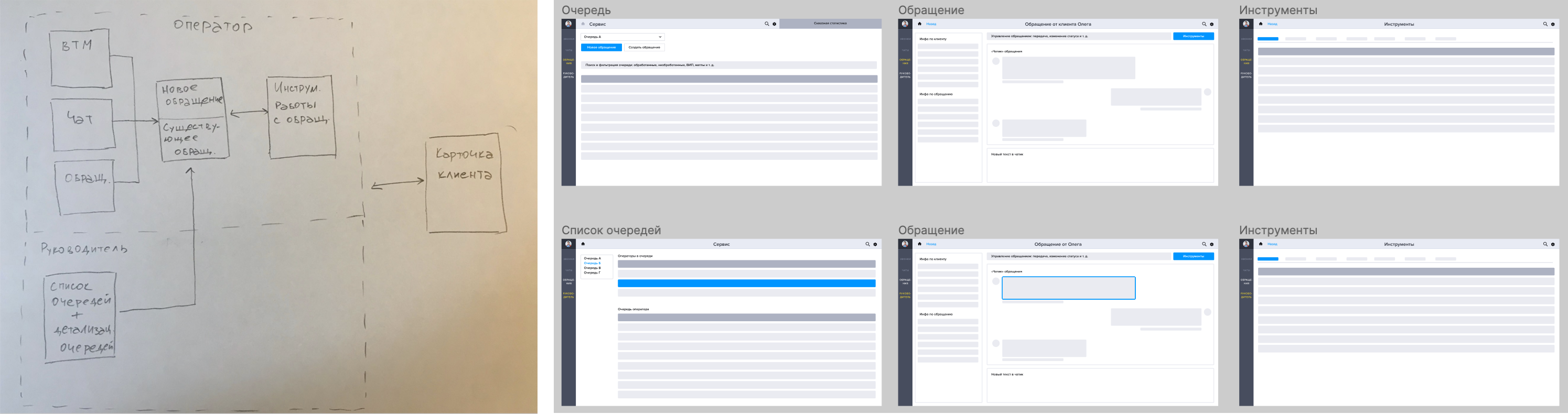1568x414 pixels.
Task: Click the search icon in the Обращение от Олега mockup
Action: click(1204, 244)
